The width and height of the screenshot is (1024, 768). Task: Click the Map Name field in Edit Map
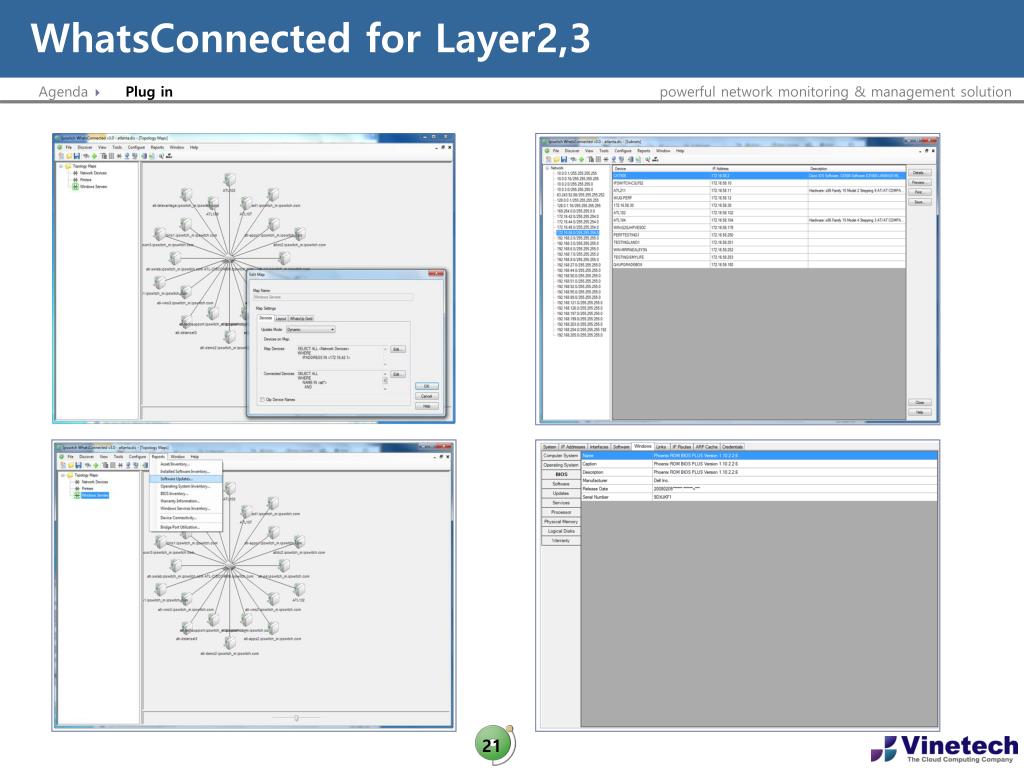coord(332,297)
